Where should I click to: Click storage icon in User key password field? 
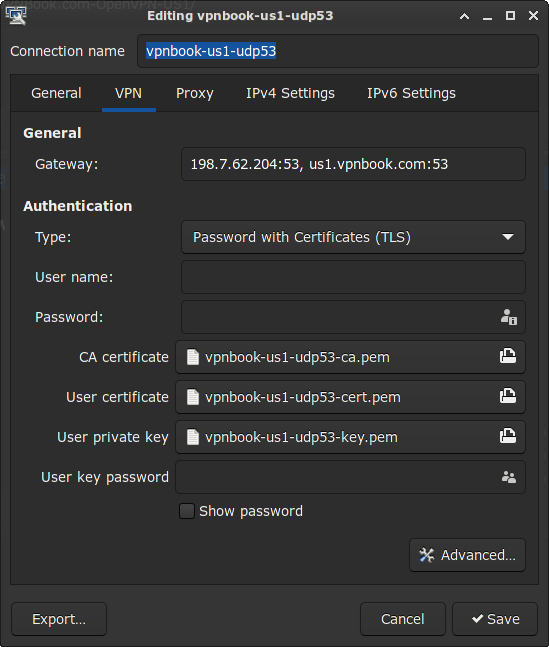click(509, 477)
